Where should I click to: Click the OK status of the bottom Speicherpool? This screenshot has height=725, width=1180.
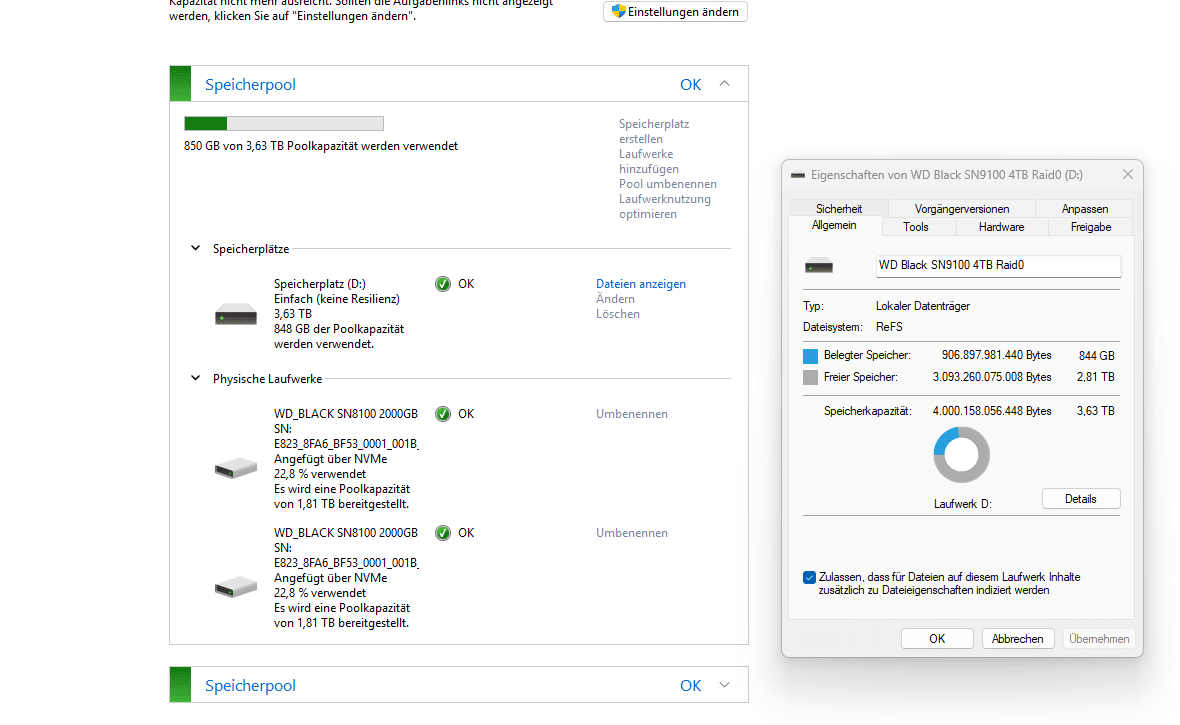click(690, 685)
